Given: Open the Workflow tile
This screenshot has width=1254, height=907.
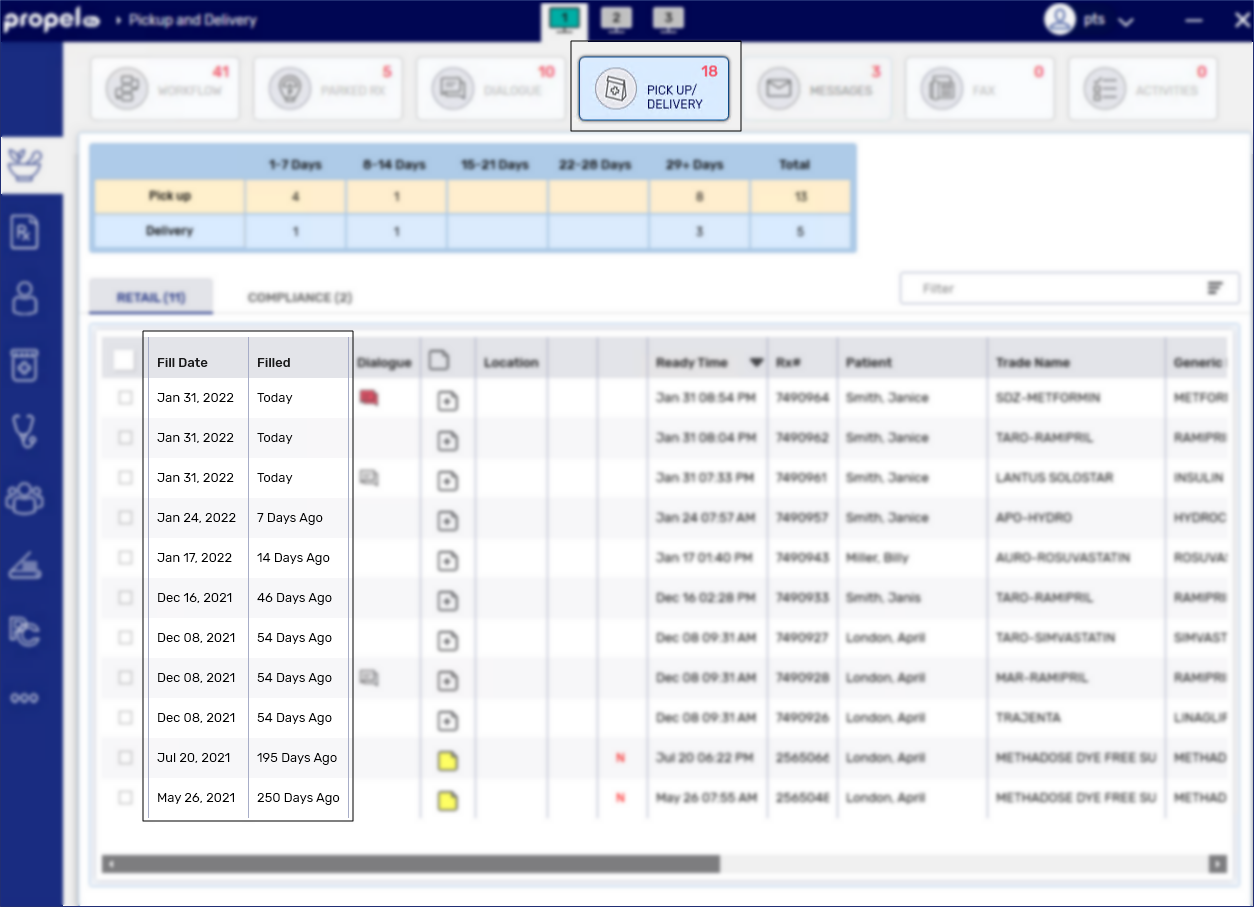Looking at the screenshot, I should pos(169,89).
